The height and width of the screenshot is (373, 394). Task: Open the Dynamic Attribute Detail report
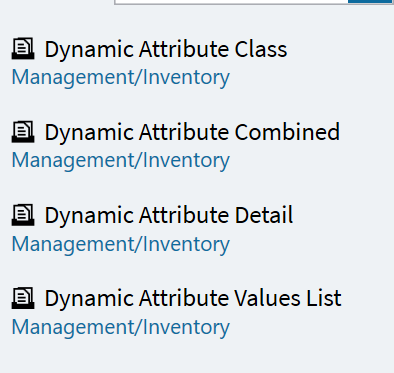pos(169,215)
